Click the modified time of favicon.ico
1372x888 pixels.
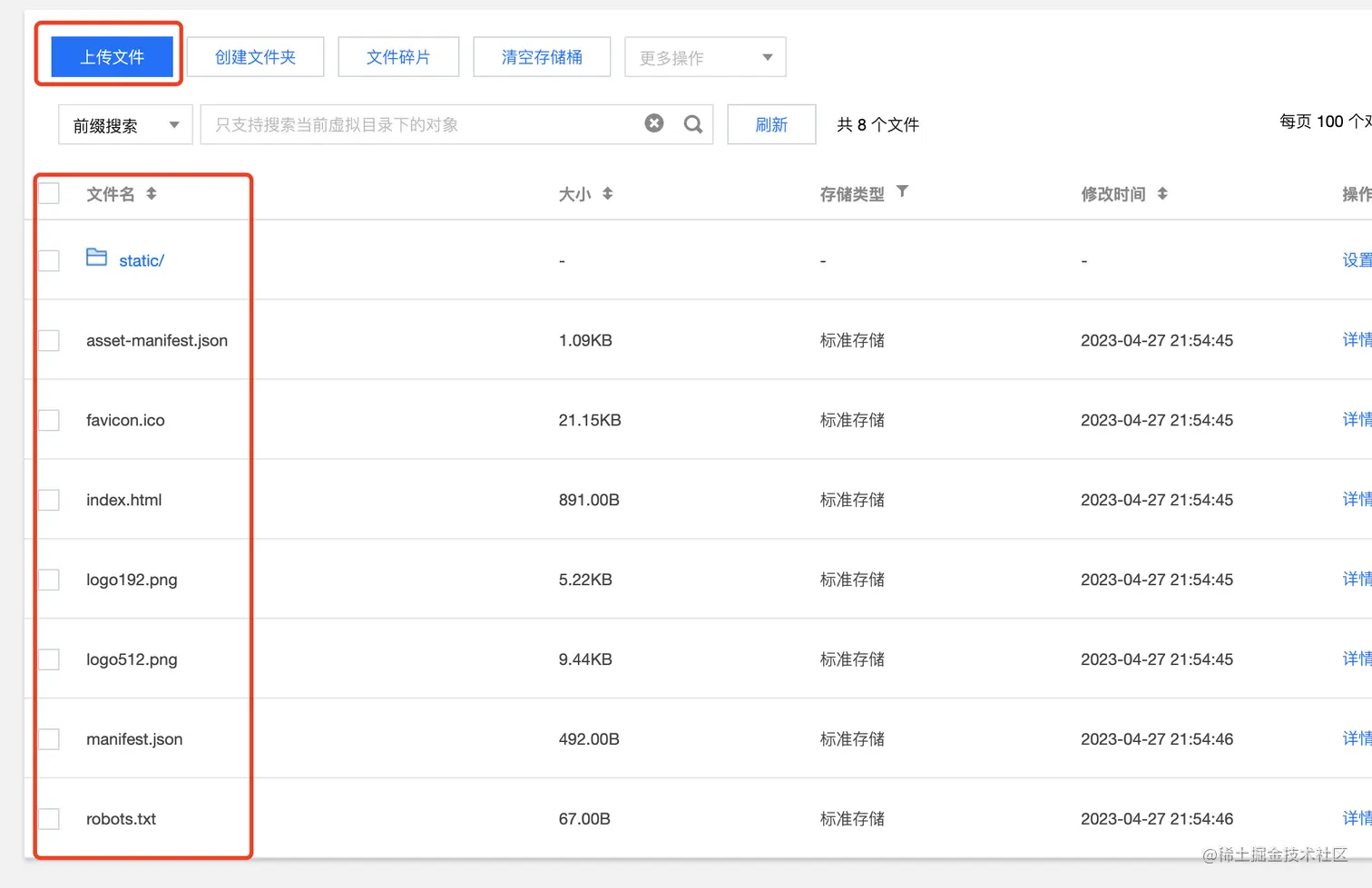point(1157,420)
